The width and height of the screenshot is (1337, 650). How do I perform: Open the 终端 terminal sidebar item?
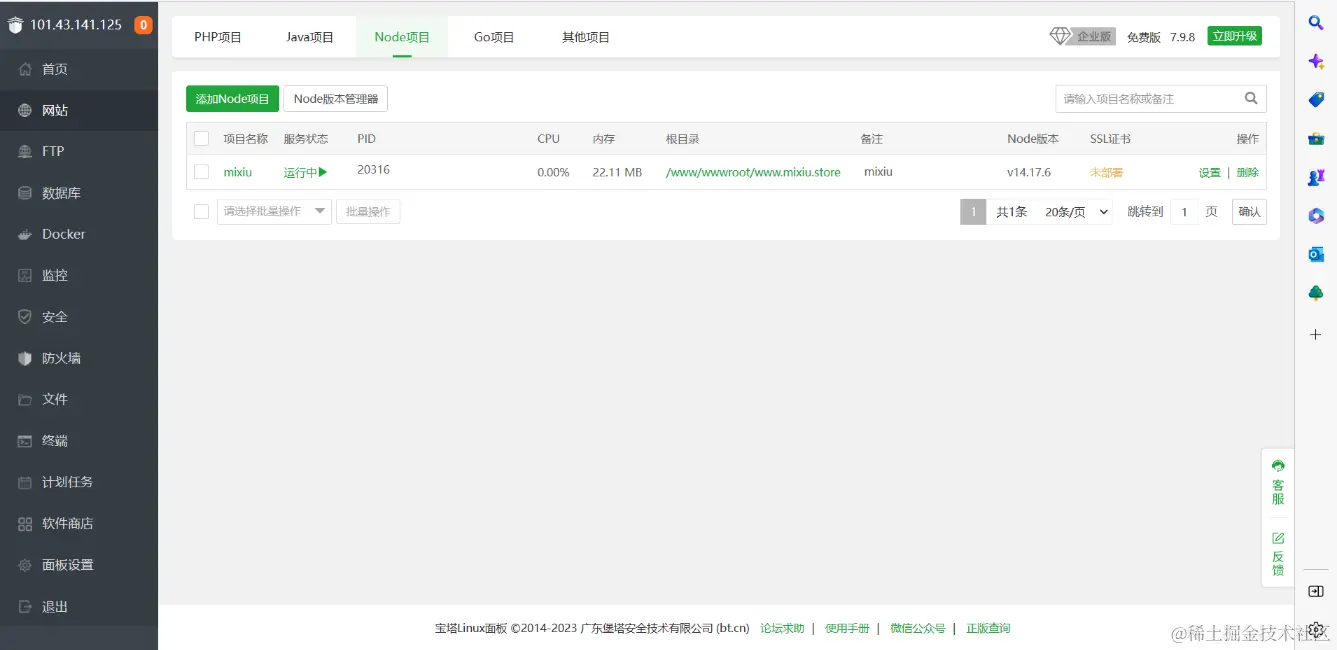click(79, 441)
